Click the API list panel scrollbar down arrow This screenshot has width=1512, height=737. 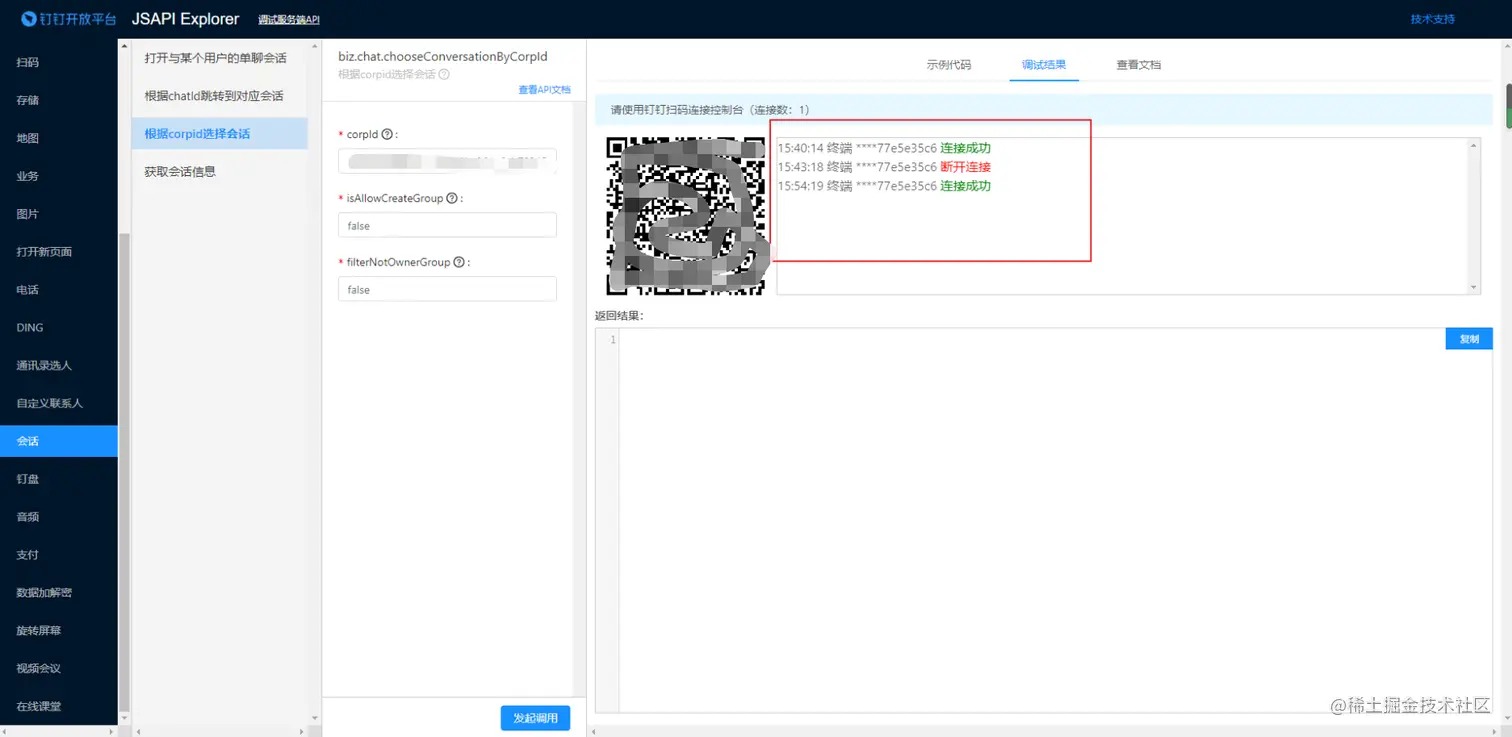(x=315, y=718)
